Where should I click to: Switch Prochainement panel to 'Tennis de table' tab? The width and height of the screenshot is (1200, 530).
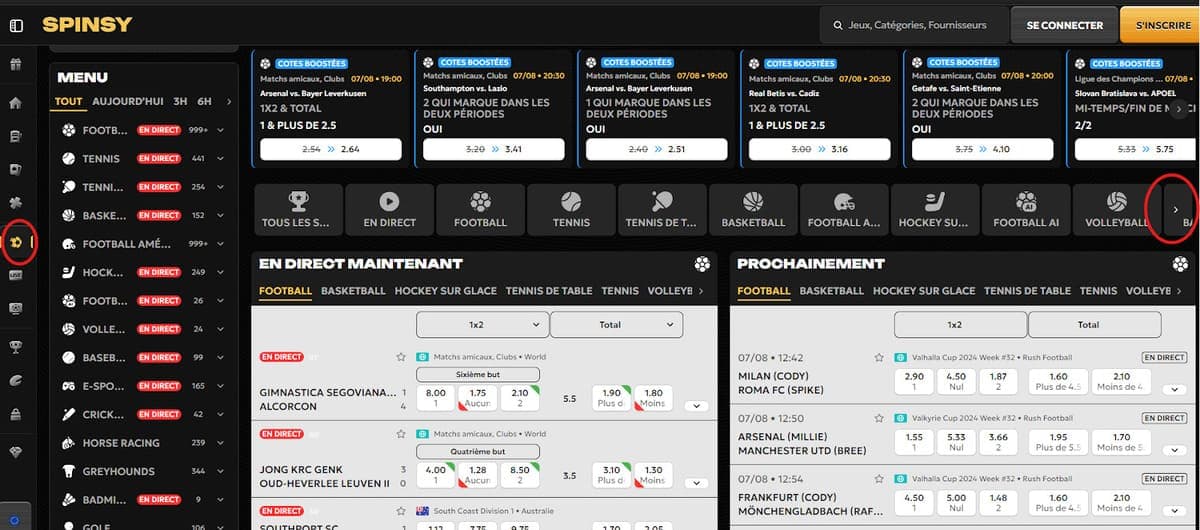point(1027,291)
